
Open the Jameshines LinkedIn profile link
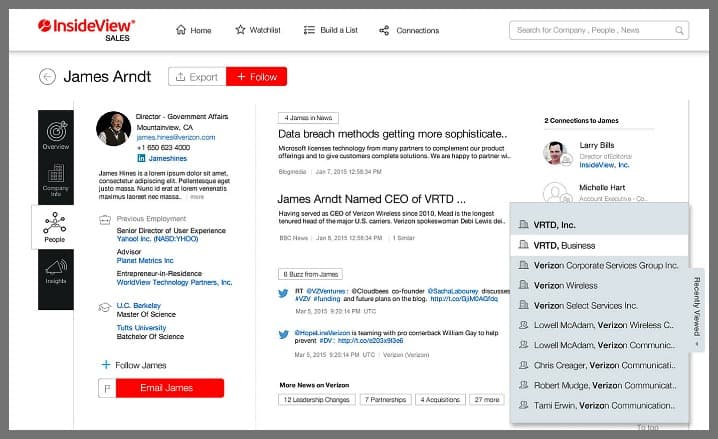coord(168,158)
